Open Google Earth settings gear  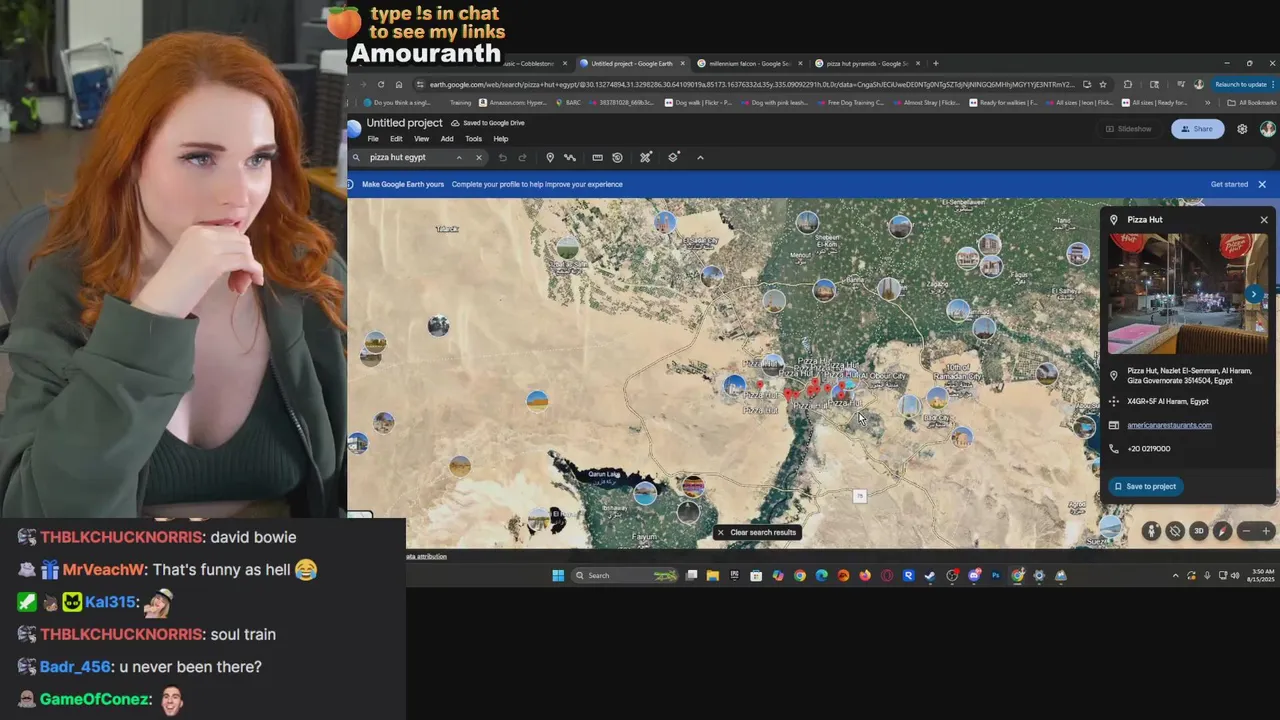(x=1242, y=129)
